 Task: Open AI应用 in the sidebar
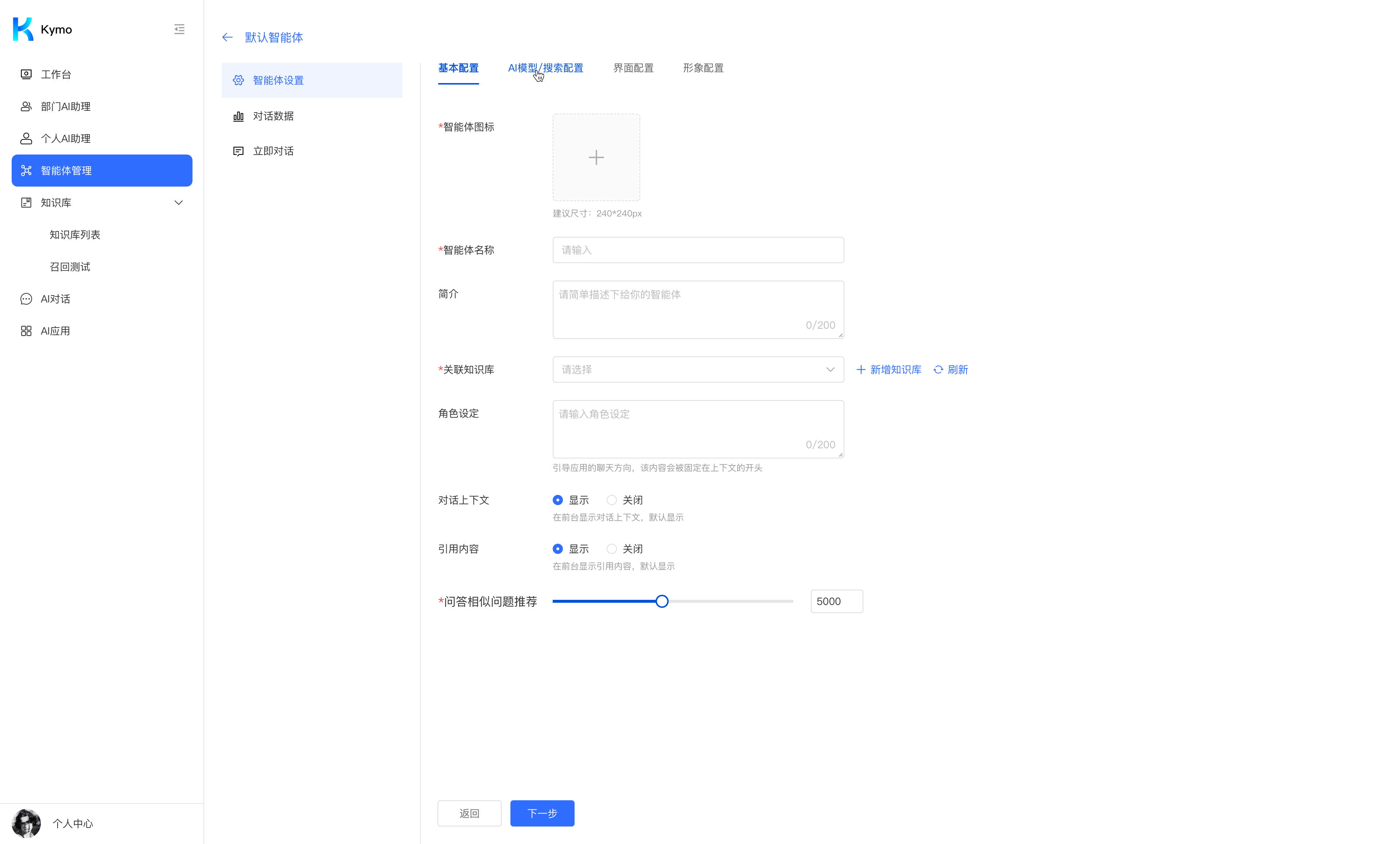pyautogui.click(x=102, y=331)
